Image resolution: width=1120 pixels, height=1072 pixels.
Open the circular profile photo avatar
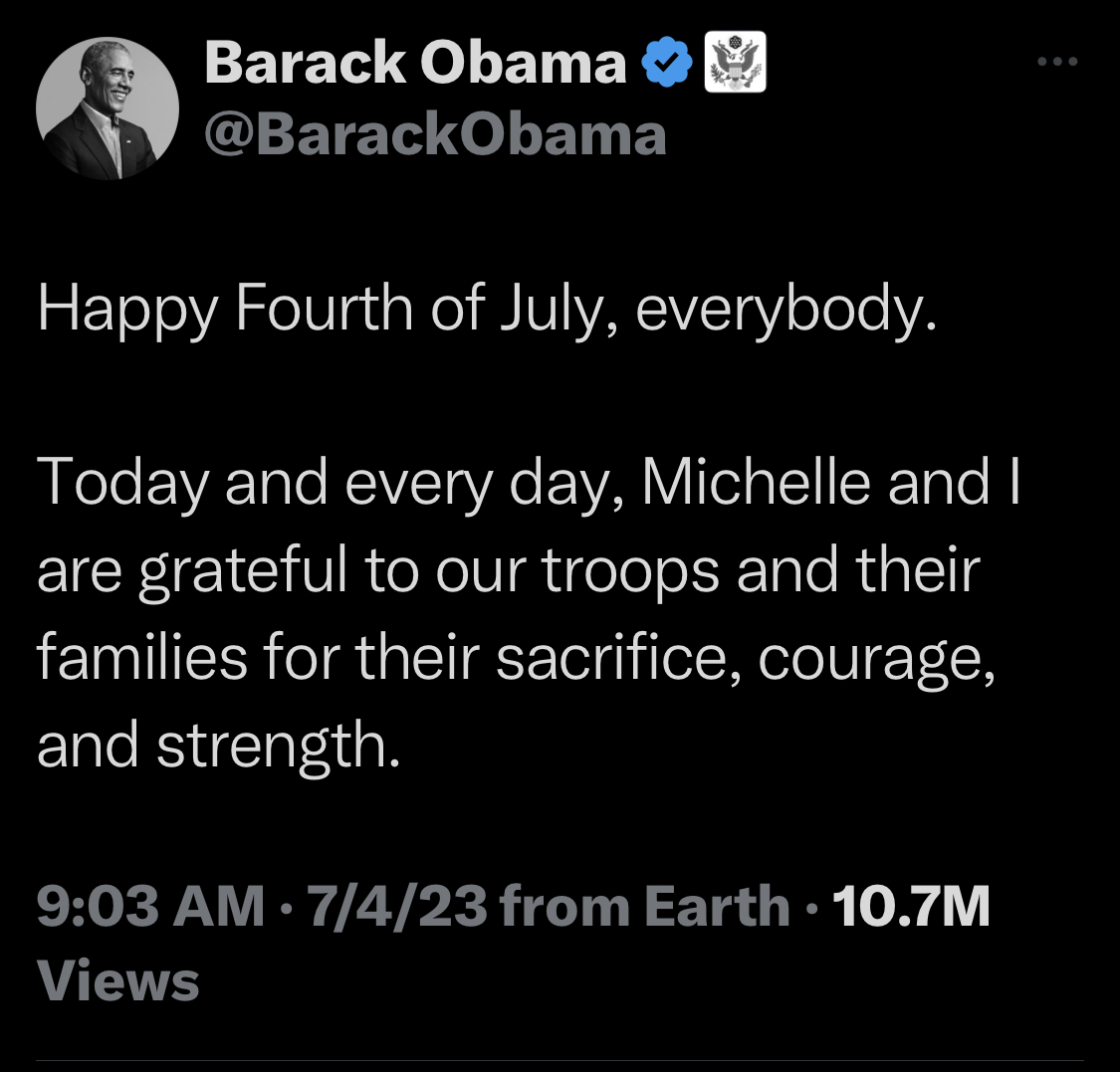(x=108, y=107)
